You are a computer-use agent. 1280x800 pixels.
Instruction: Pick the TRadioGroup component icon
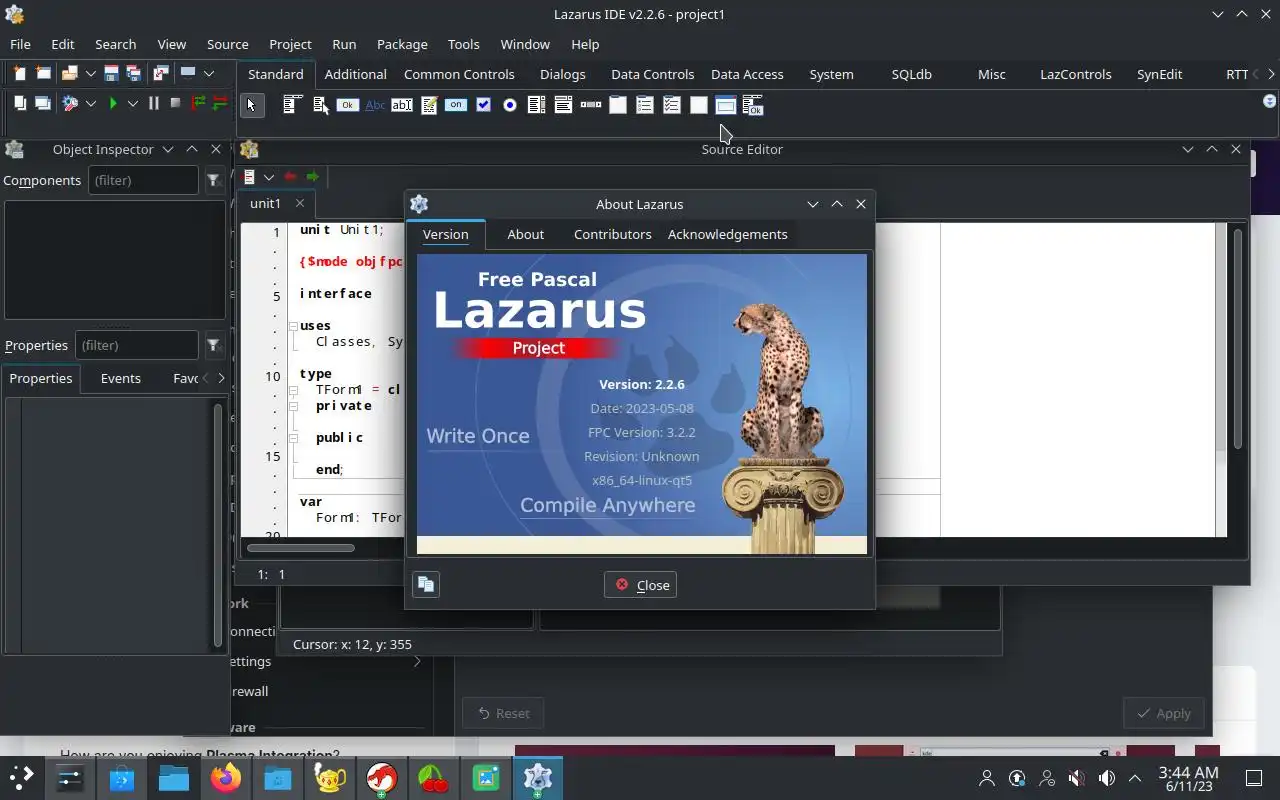[x=645, y=105]
